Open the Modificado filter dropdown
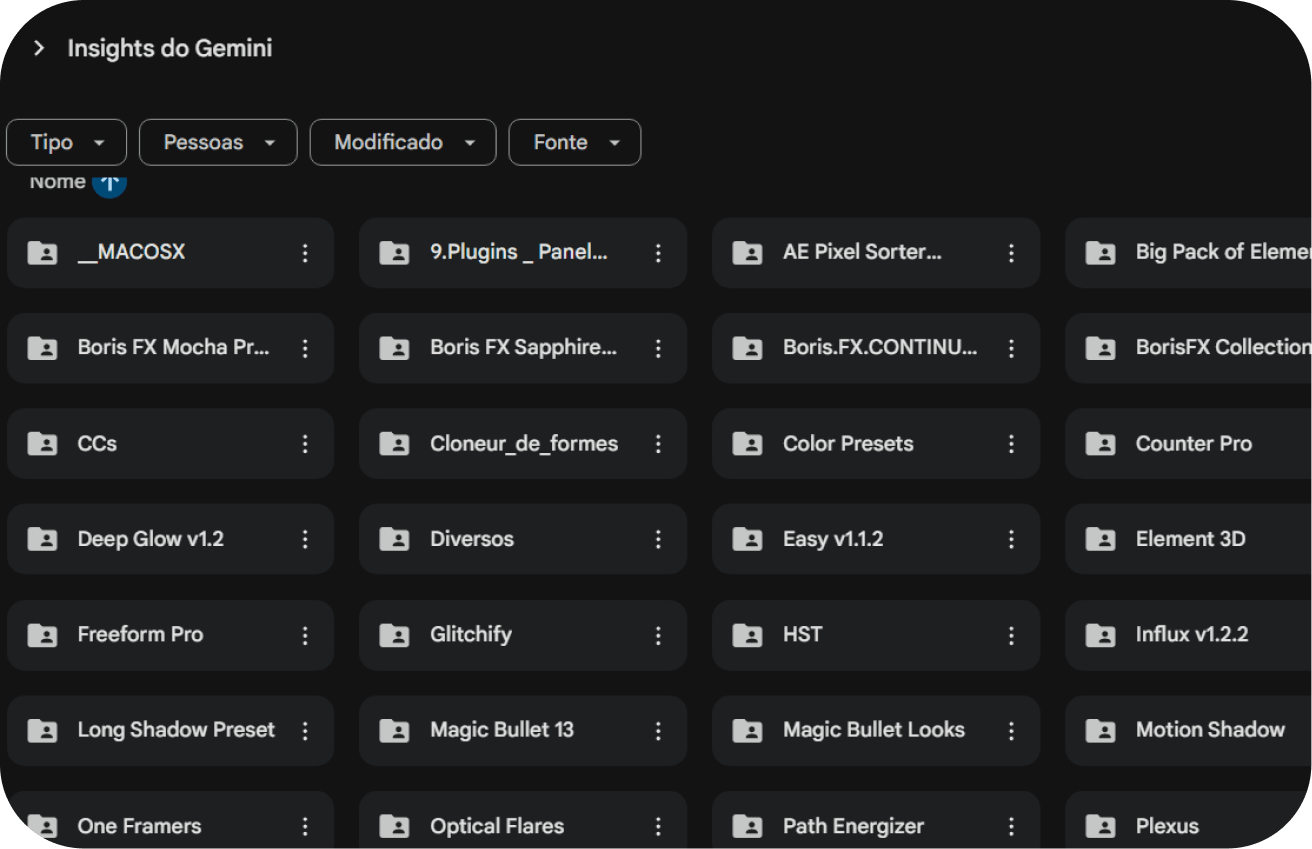 coord(402,142)
